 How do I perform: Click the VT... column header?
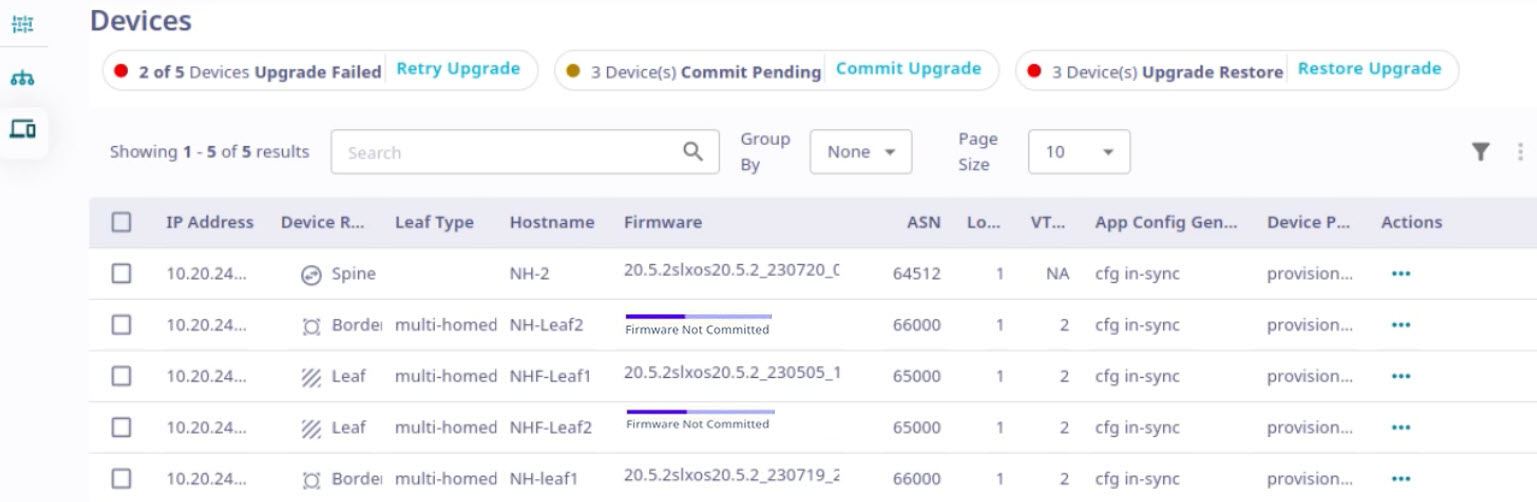tap(1048, 222)
